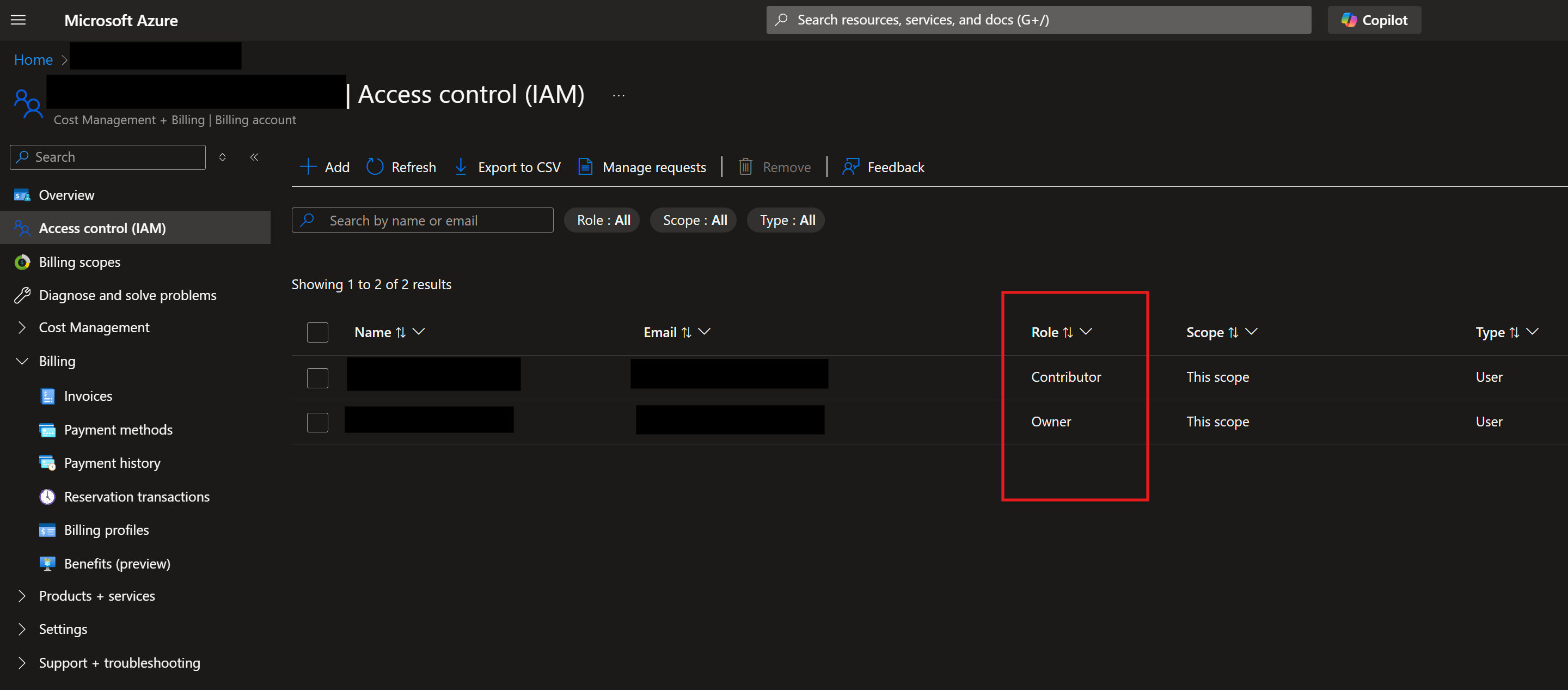Click the Remove trash icon
Image resolution: width=1568 pixels, height=690 pixels.
point(746,167)
